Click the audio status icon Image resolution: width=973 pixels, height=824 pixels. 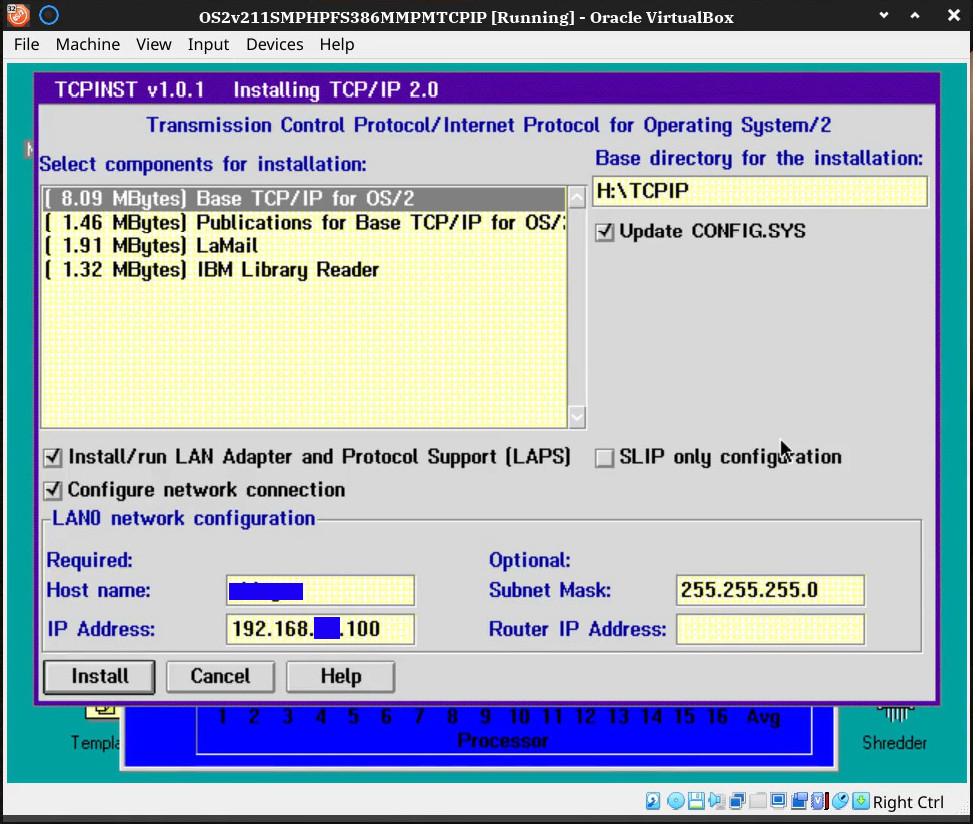[717, 801]
